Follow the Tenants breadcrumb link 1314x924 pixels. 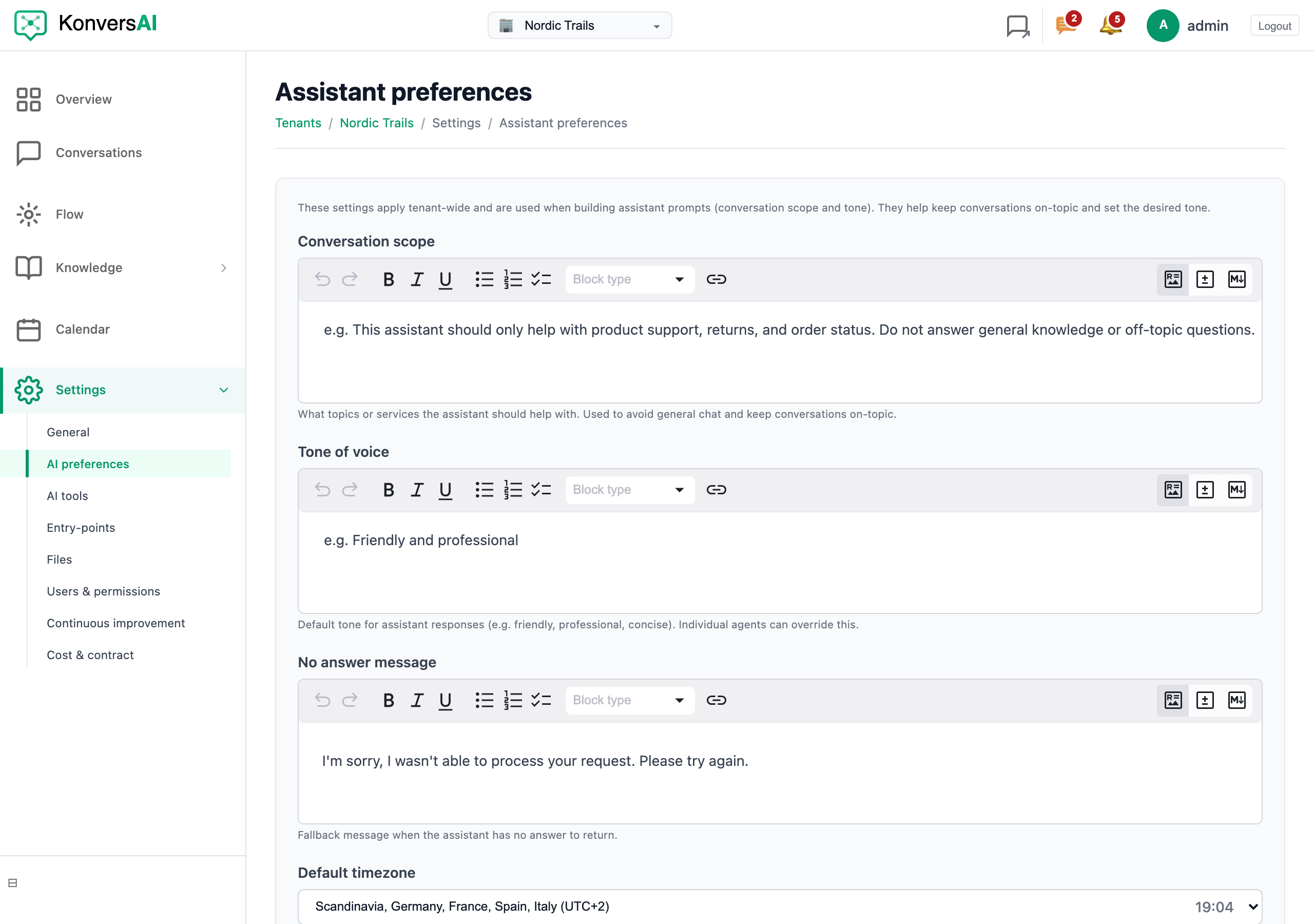point(298,123)
